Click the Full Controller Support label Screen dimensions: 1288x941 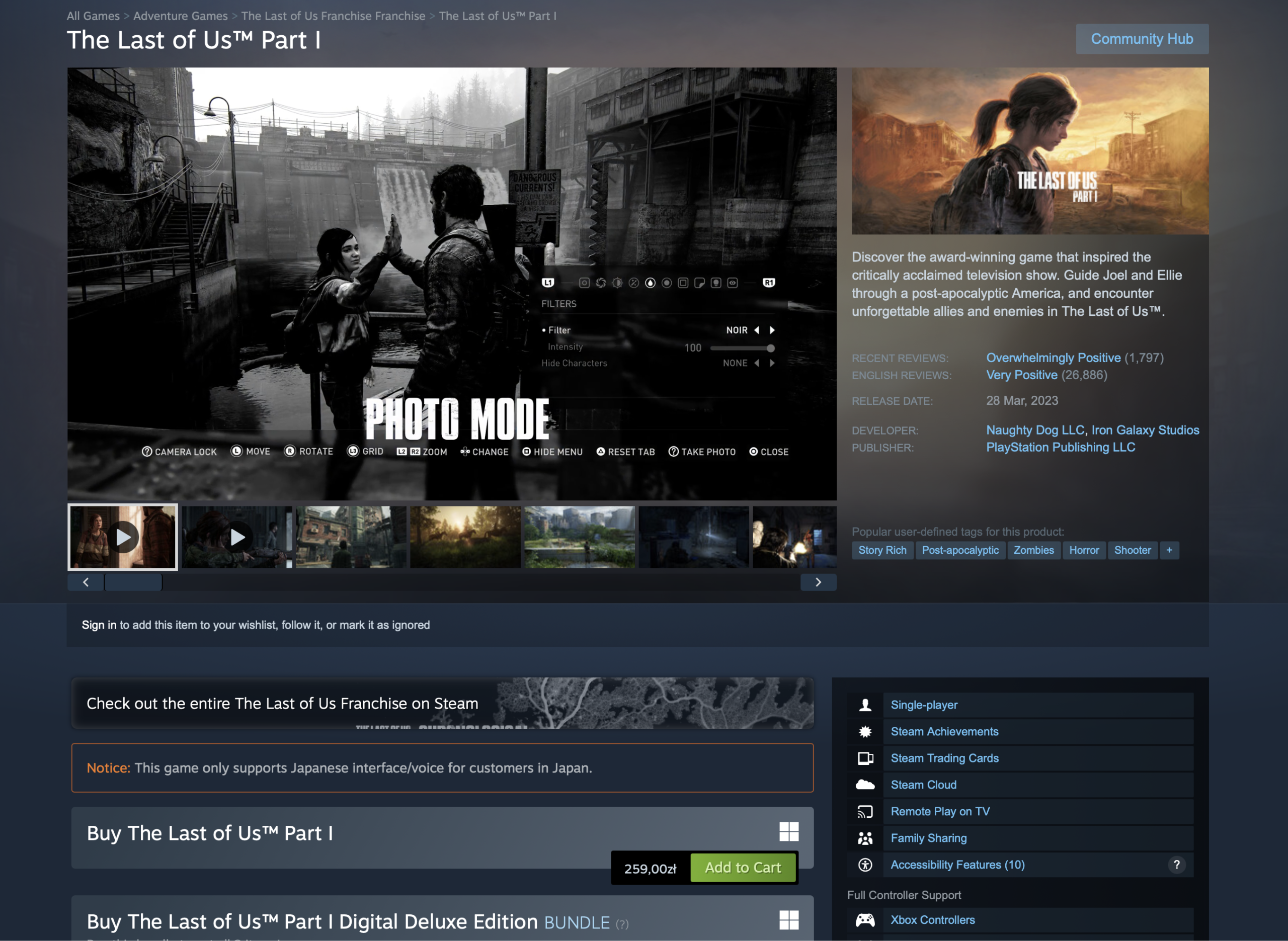tap(904, 895)
